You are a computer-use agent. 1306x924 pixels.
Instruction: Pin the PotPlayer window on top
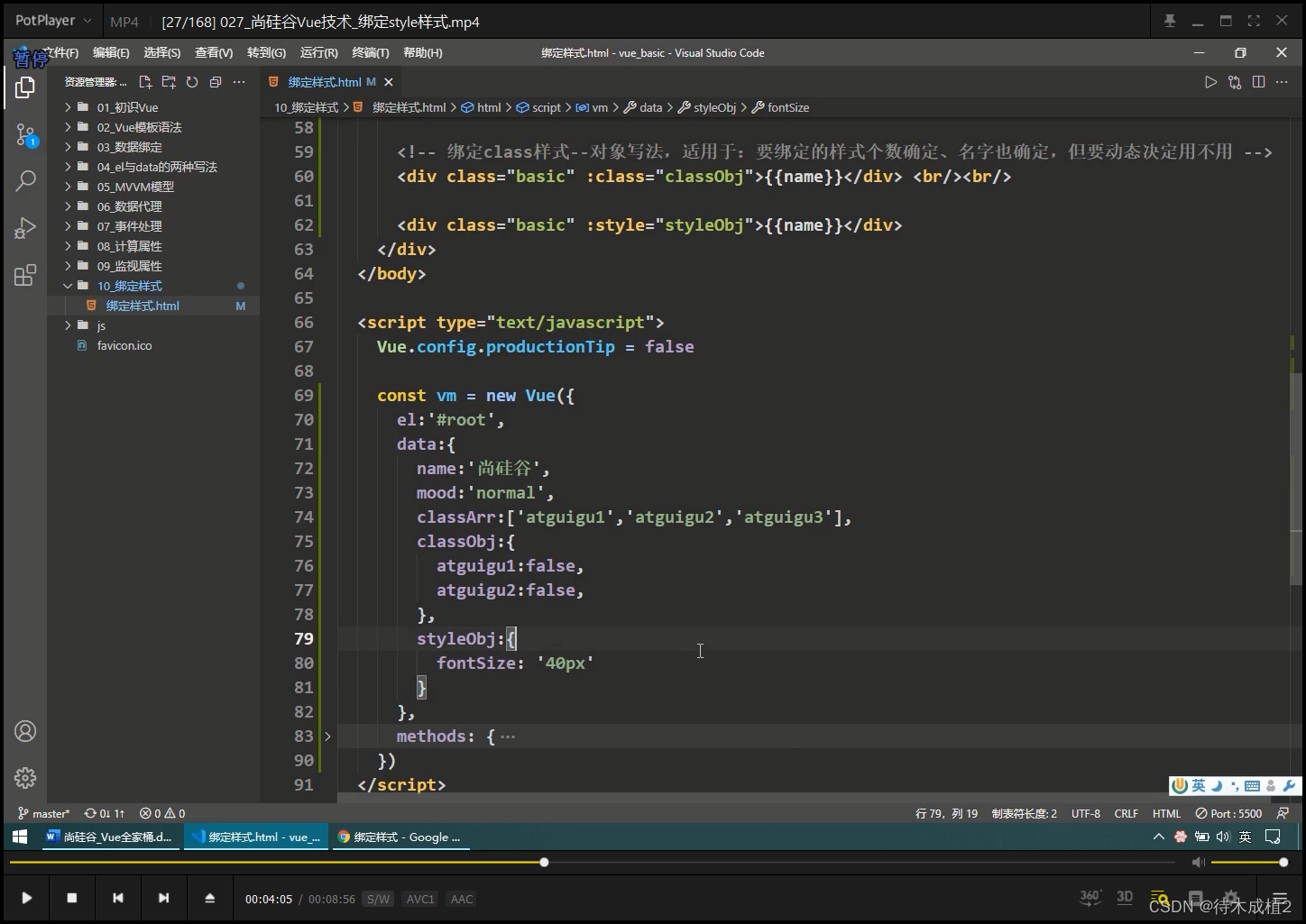coord(1170,21)
